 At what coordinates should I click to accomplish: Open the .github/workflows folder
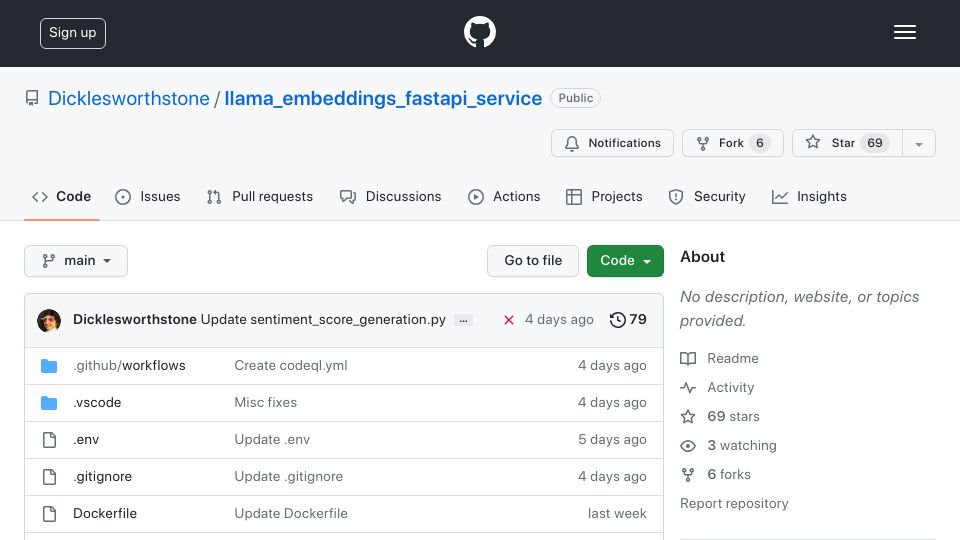pos(129,366)
